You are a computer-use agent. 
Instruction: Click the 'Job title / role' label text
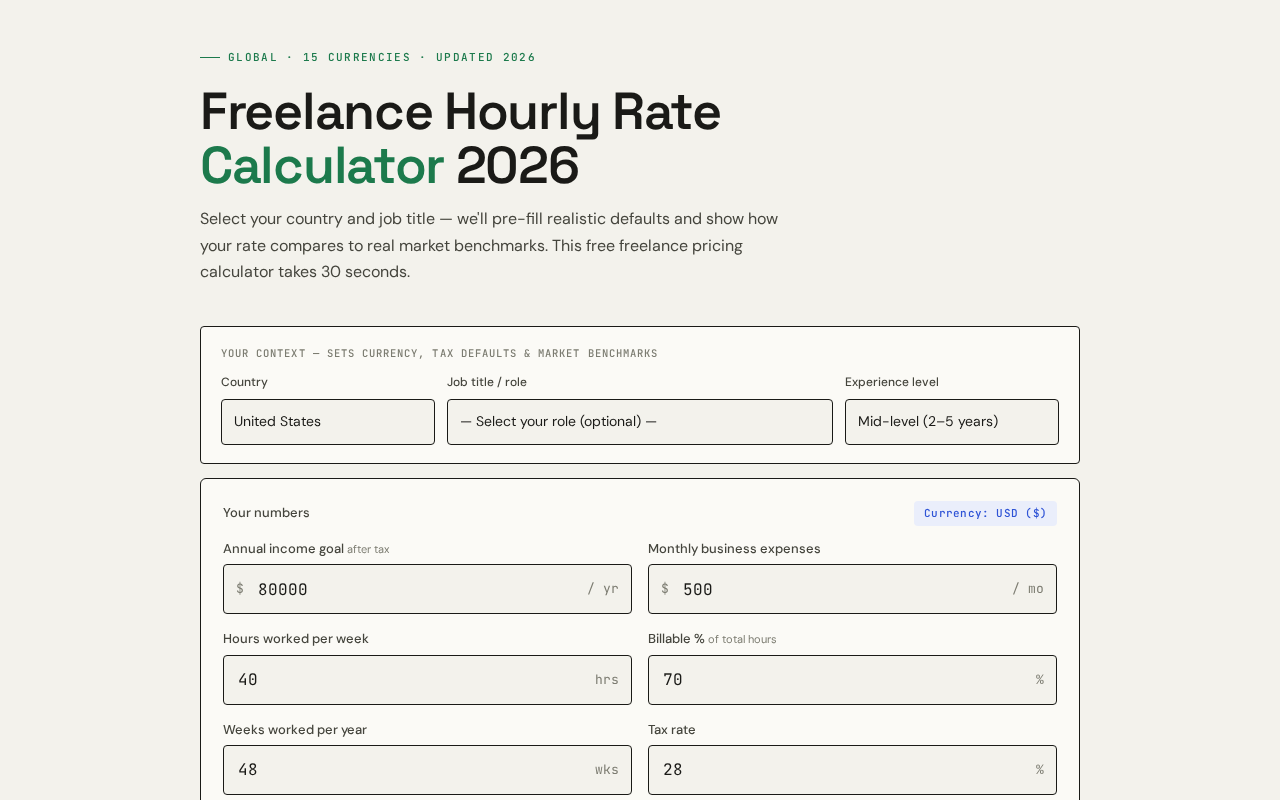click(x=487, y=382)
